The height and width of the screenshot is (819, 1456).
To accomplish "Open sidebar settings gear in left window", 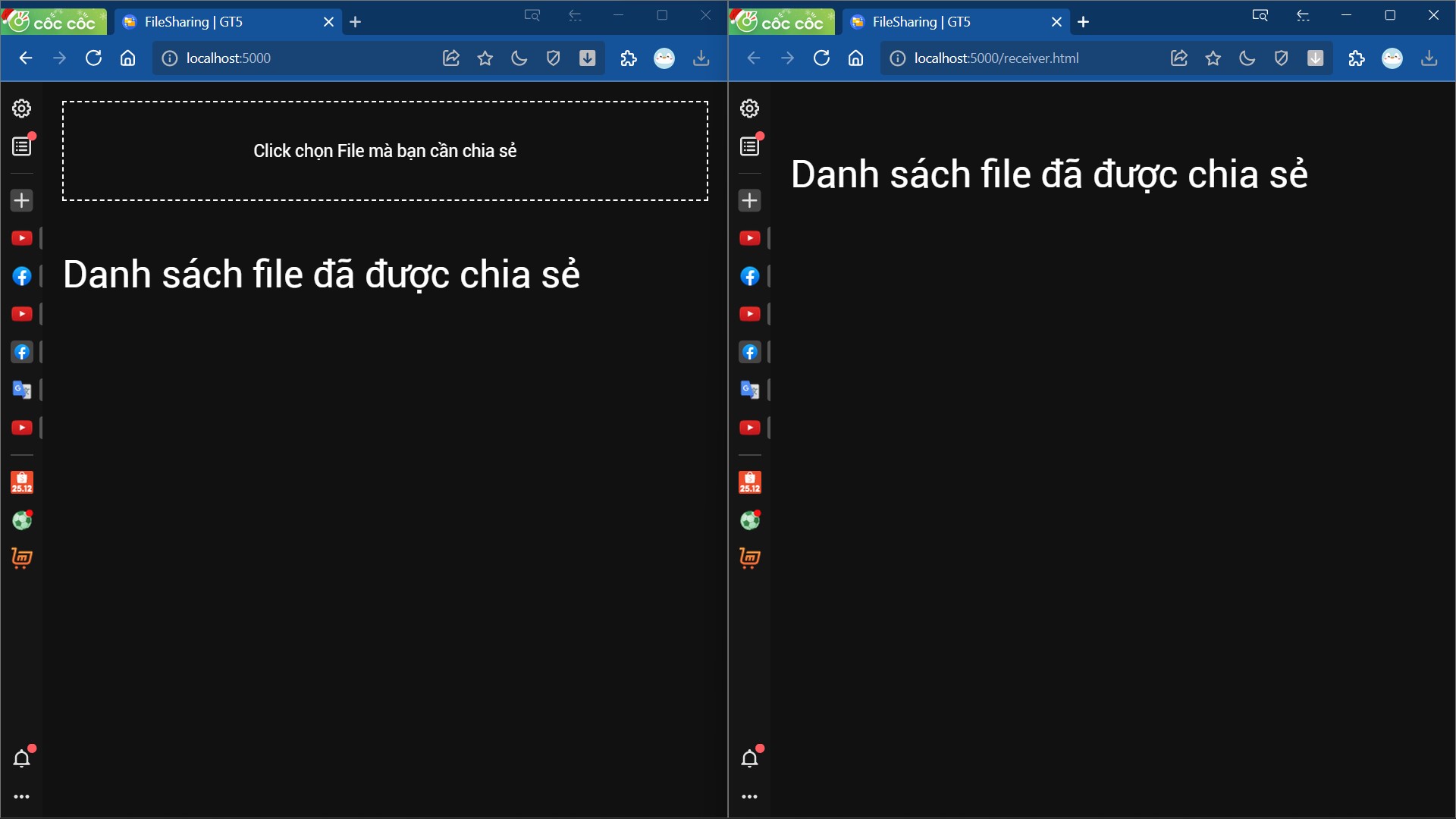I will 22,108.
